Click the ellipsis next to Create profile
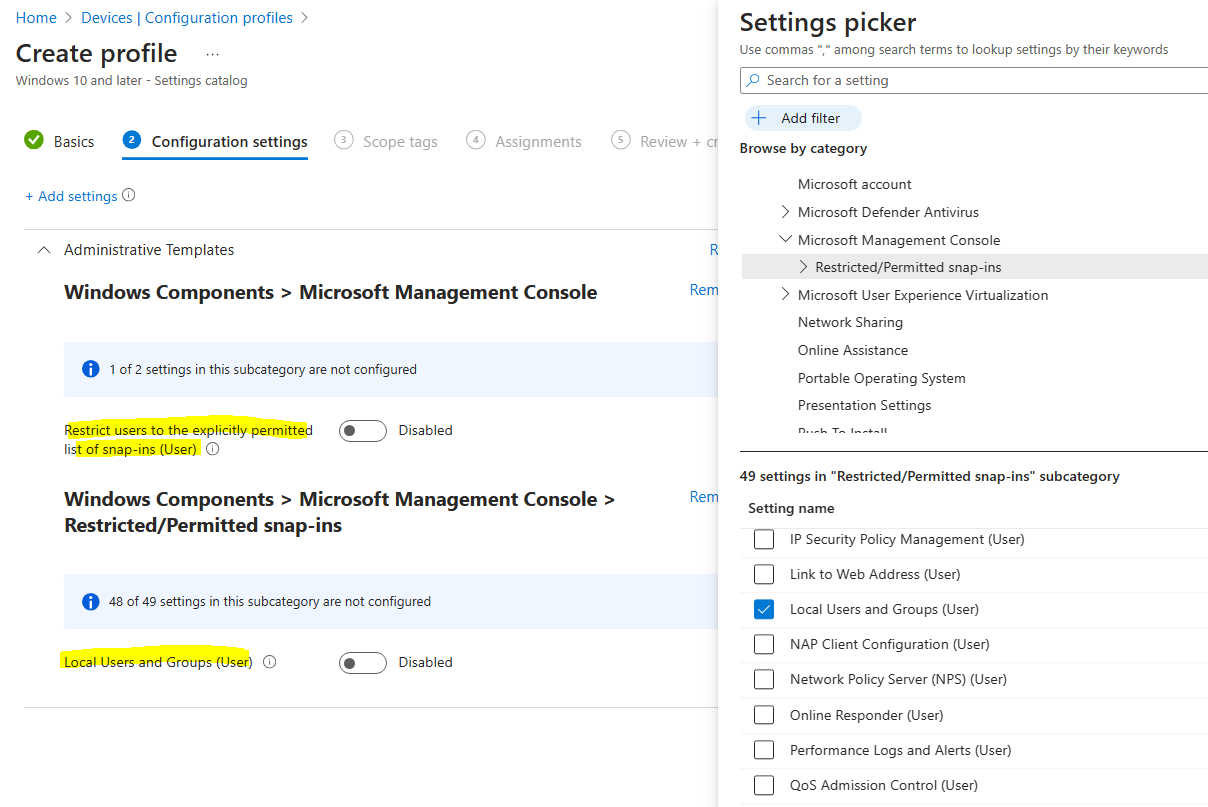This screenshot has height=807, width=1208. point(212,54)
